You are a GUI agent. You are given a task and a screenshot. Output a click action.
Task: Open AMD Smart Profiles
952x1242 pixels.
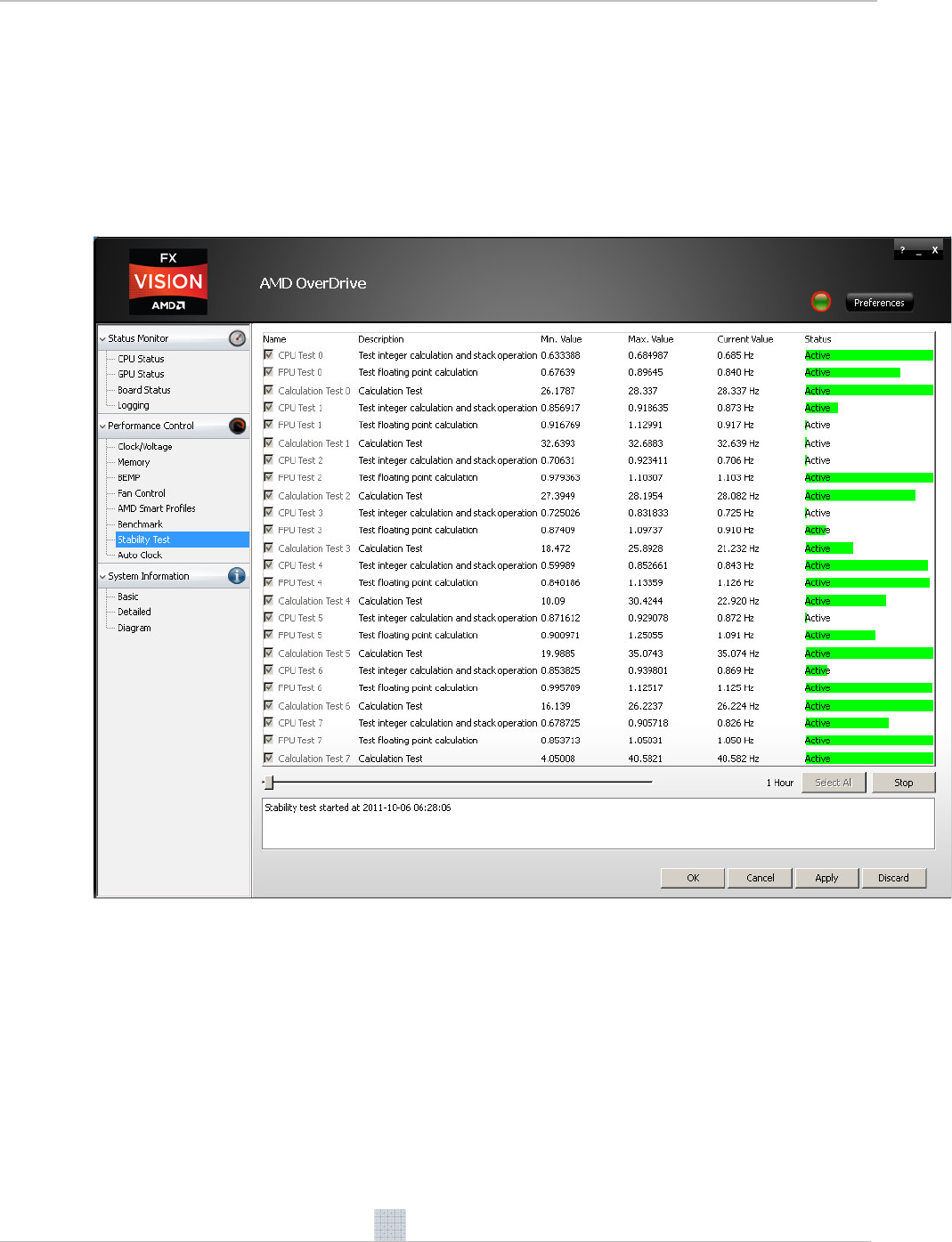(157, 508)
